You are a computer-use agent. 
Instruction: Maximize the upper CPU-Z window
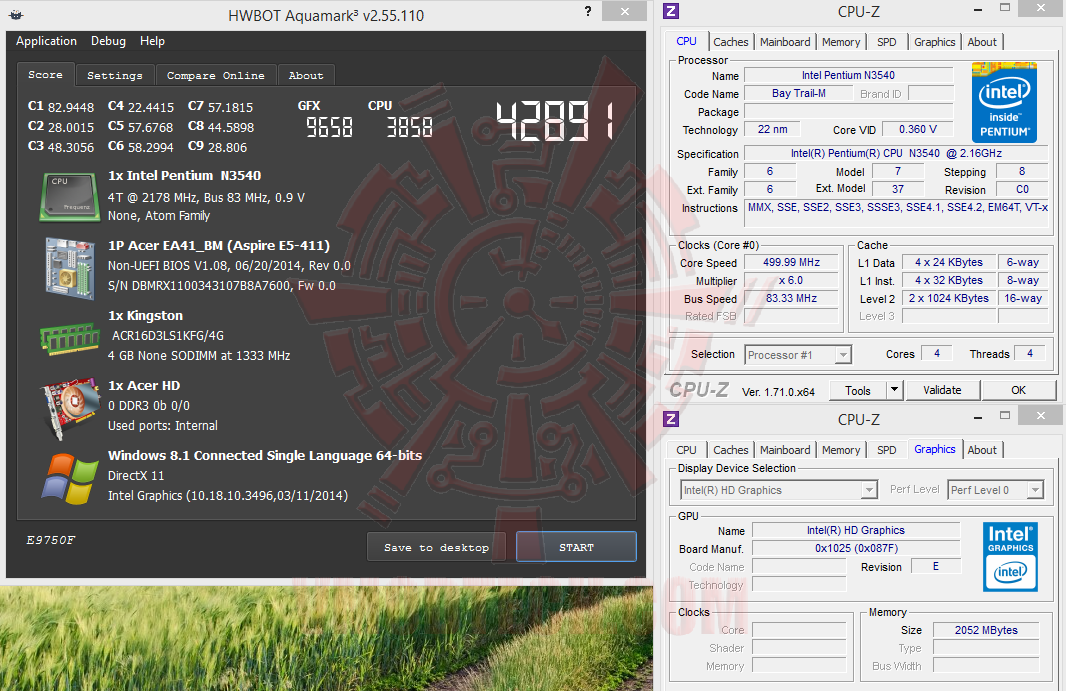coord(1005,7)
